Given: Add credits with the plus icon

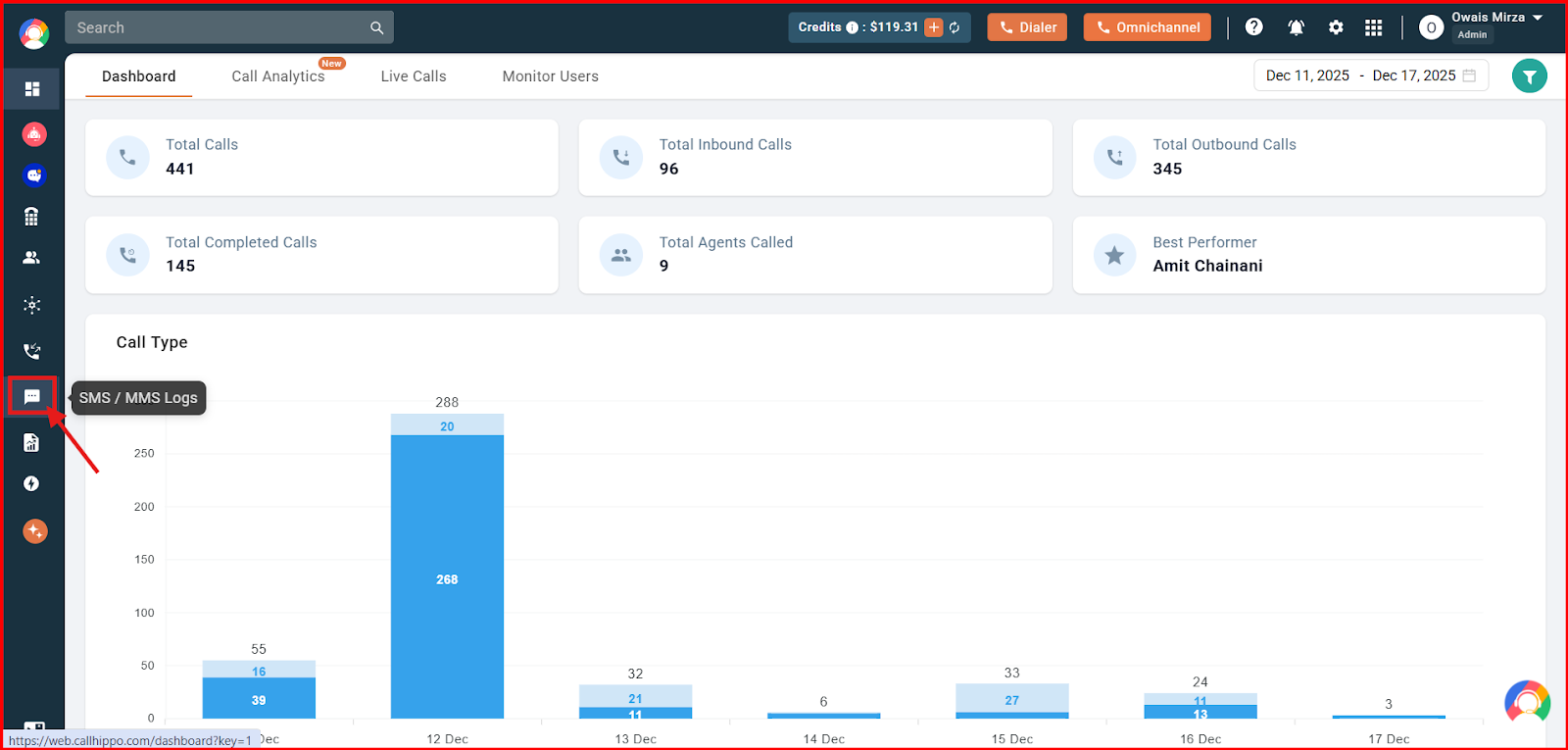Looking at the screenshot, I should [x=934, y=27].
